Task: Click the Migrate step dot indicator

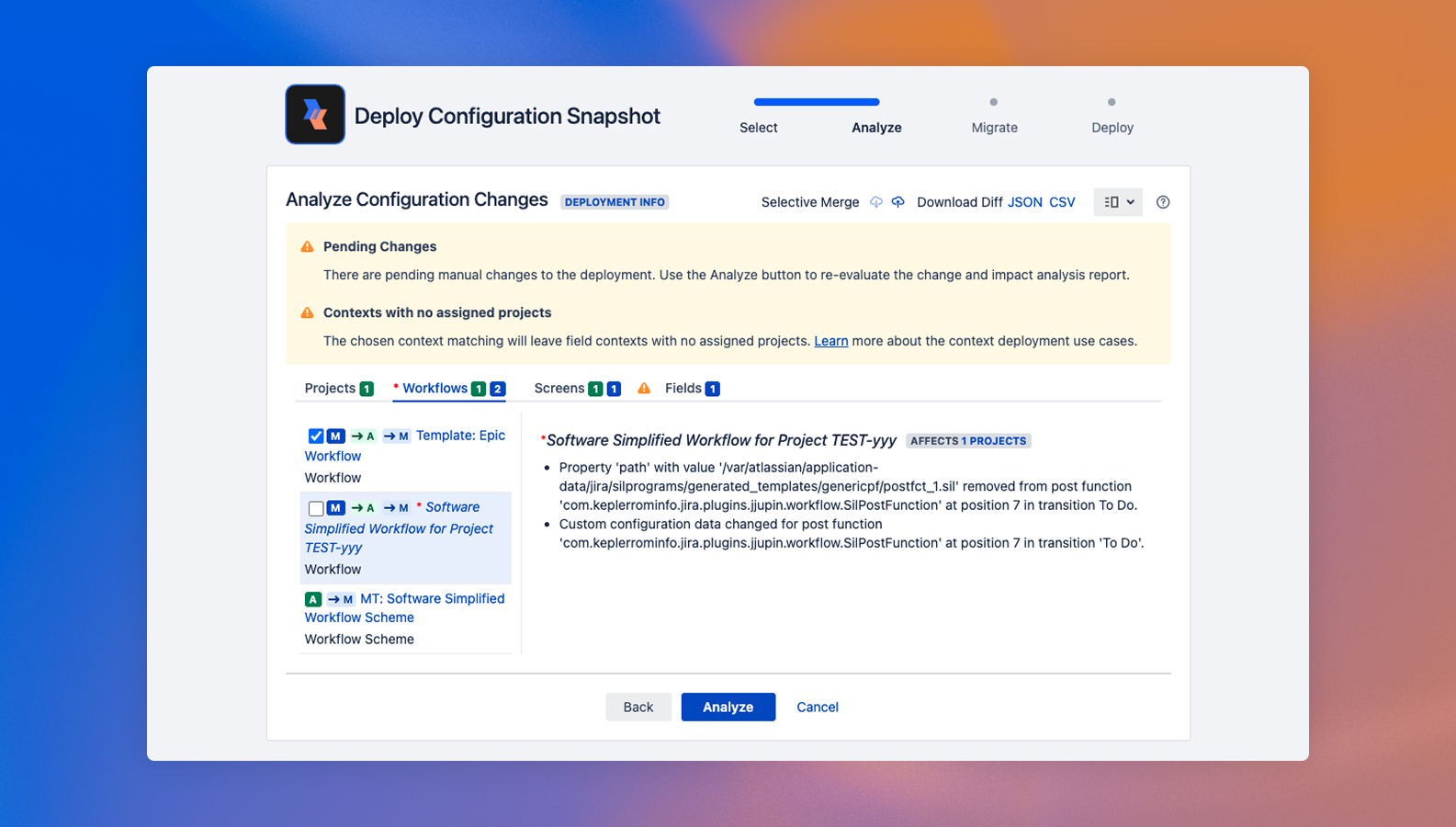Action: 994,102
